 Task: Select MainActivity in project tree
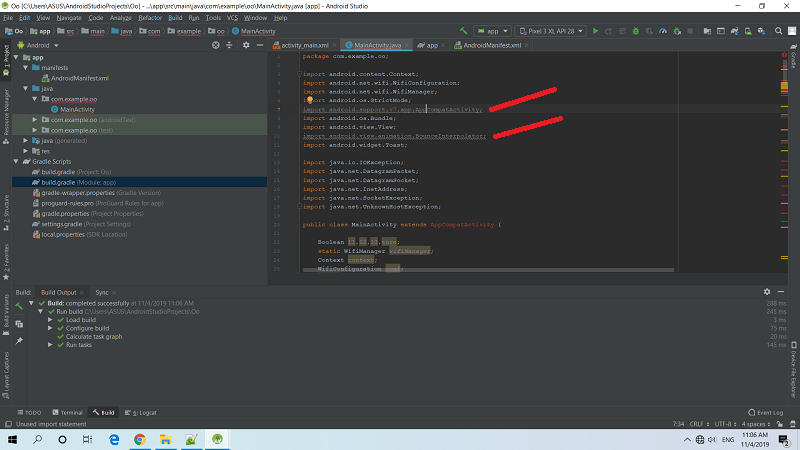click(77, 109)
